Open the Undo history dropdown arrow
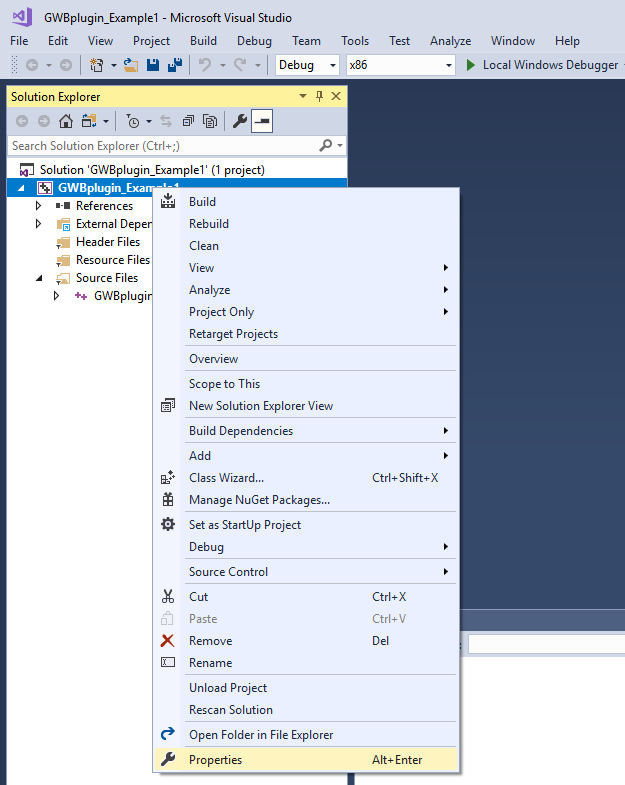The height and width of the screenshot is (785, 625). [x=223, y=65]
